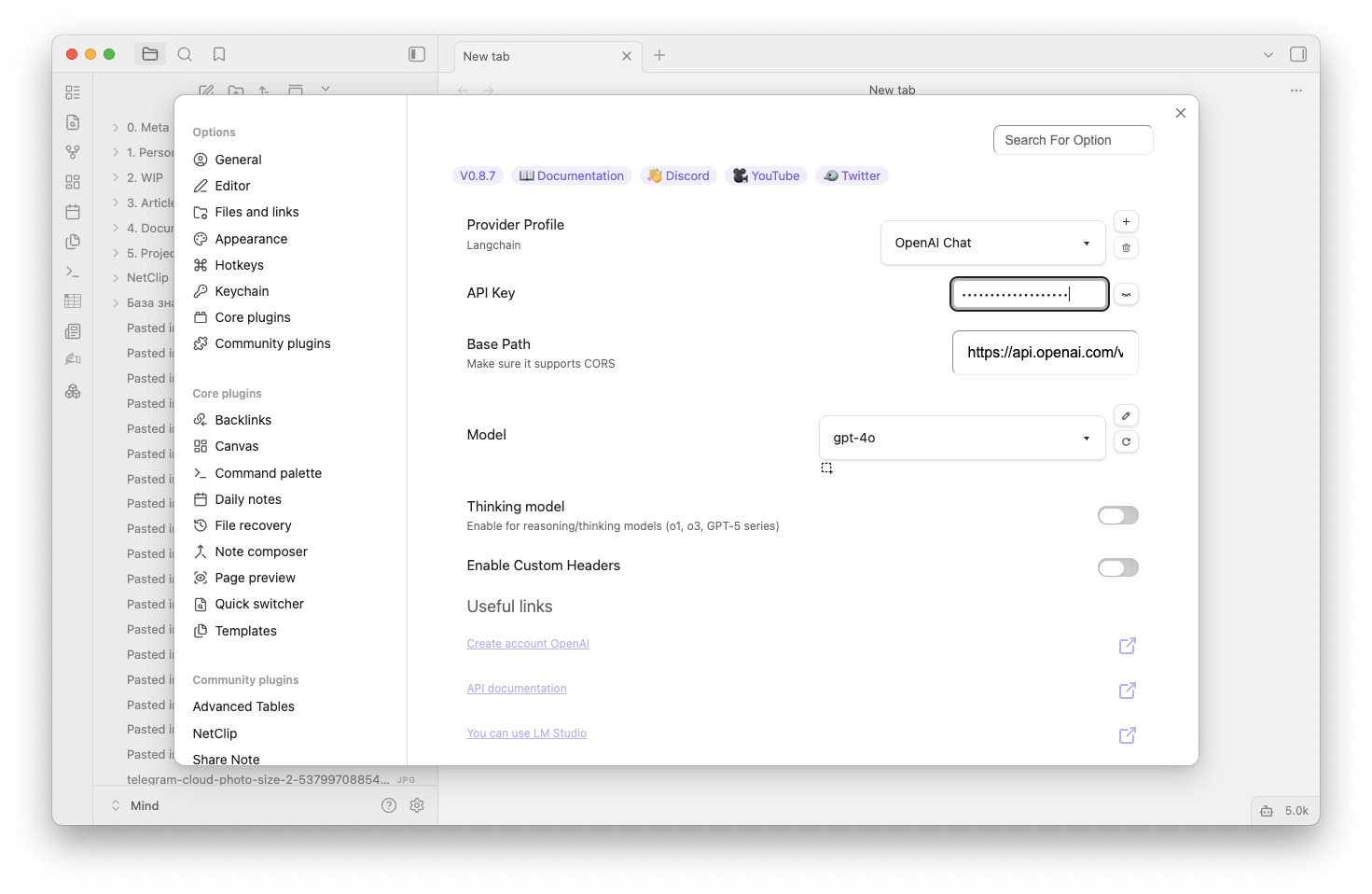Open the Twitter link badge
This screenshot has height=894, width=1372.
coord(852,175)
